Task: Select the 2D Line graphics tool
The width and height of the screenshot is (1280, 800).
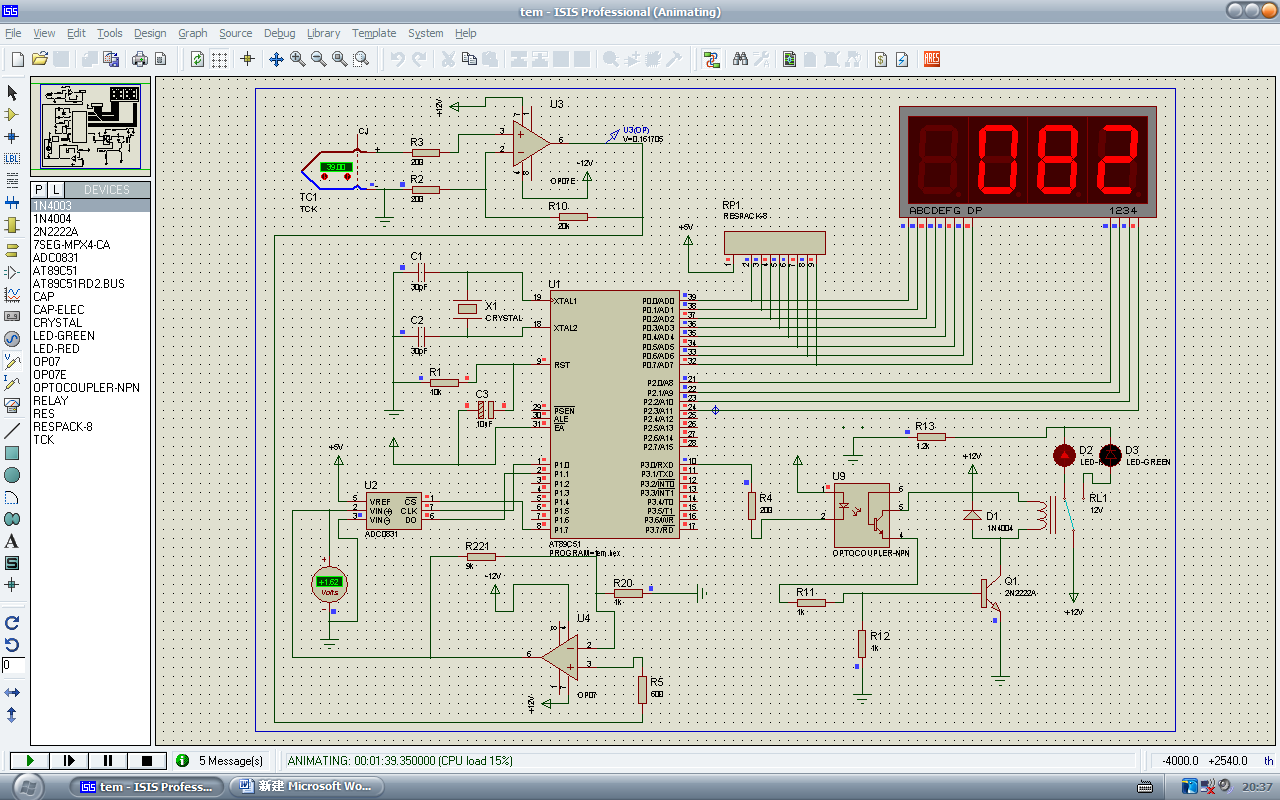Action: (x=12, y=431)
